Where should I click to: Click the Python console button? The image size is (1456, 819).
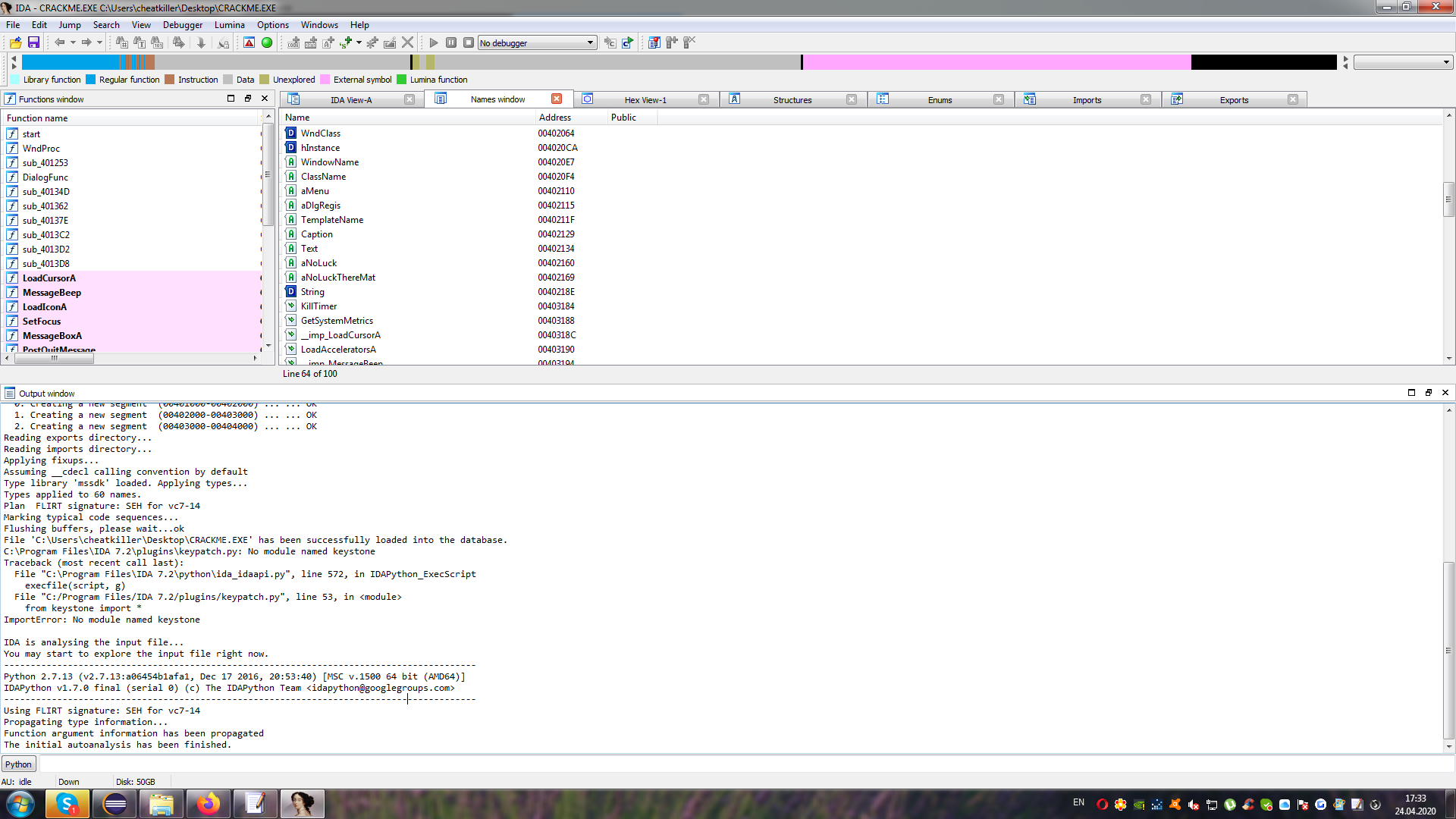pos(18,764)
